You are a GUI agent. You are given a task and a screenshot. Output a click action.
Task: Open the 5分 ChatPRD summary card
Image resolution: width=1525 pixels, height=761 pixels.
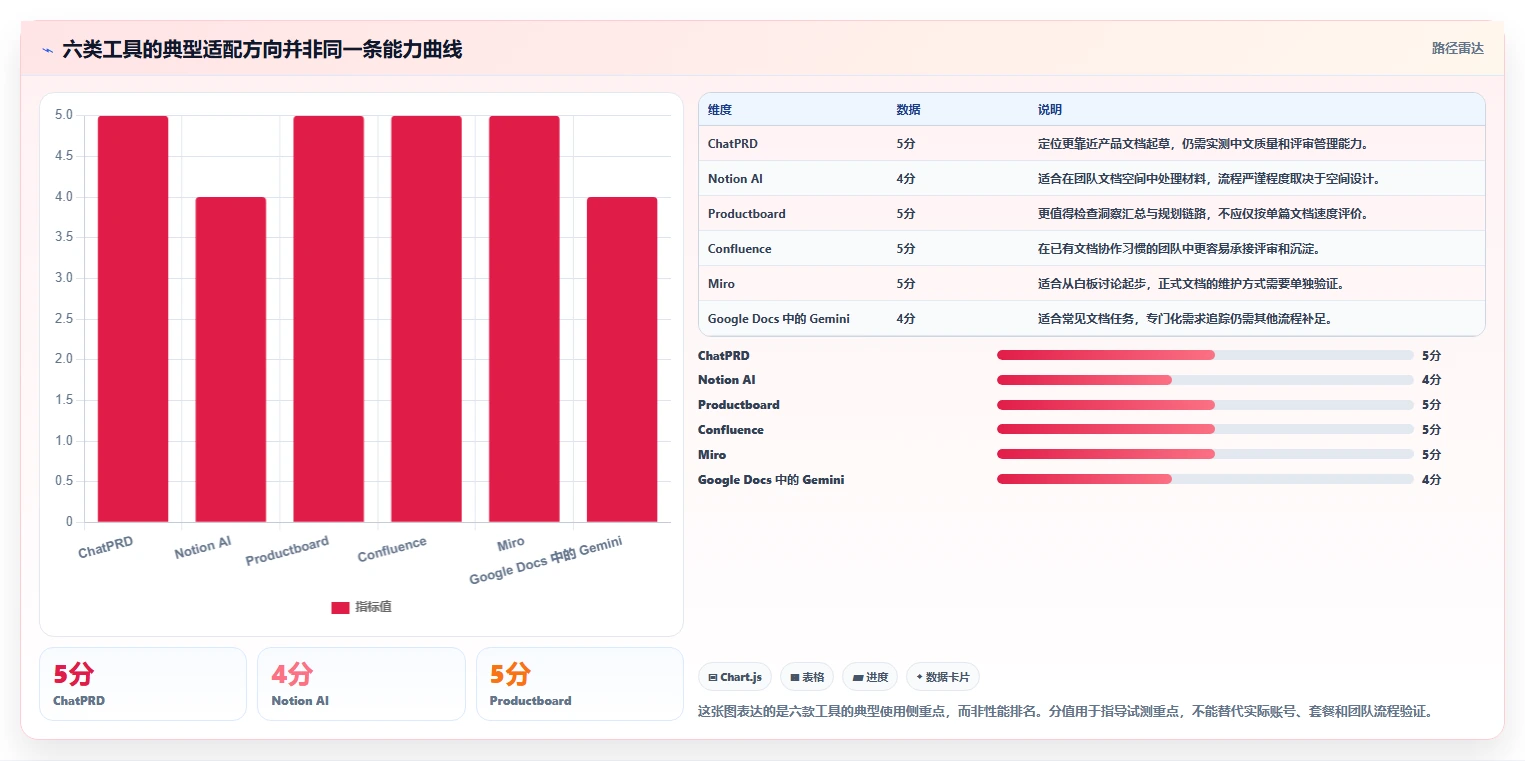tap(143, 684)
